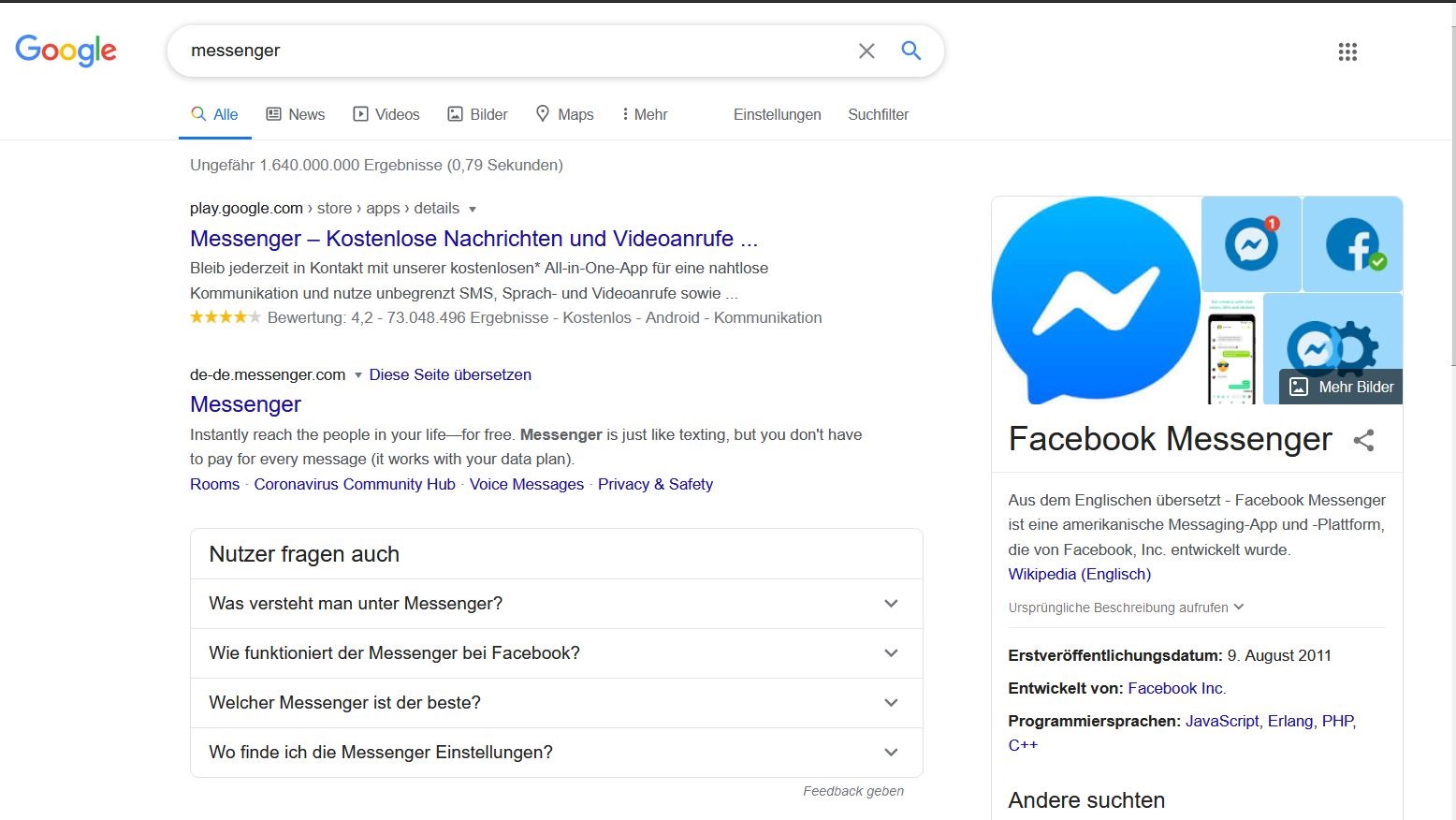Viewport: 1456px width, 820px height.
Task: Click the share icon beside Facebook Messenger
Action: pos(1363,440)
